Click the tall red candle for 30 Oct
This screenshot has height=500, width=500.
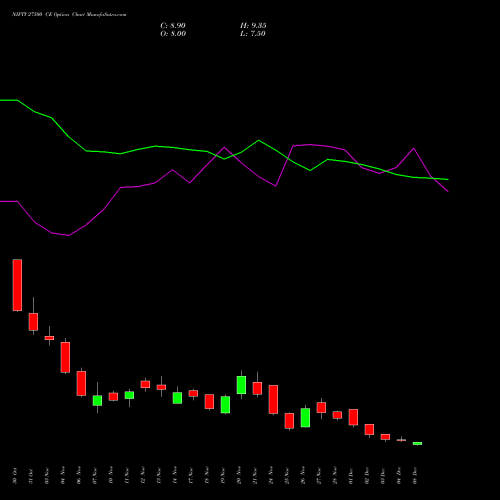coord(17,285)
